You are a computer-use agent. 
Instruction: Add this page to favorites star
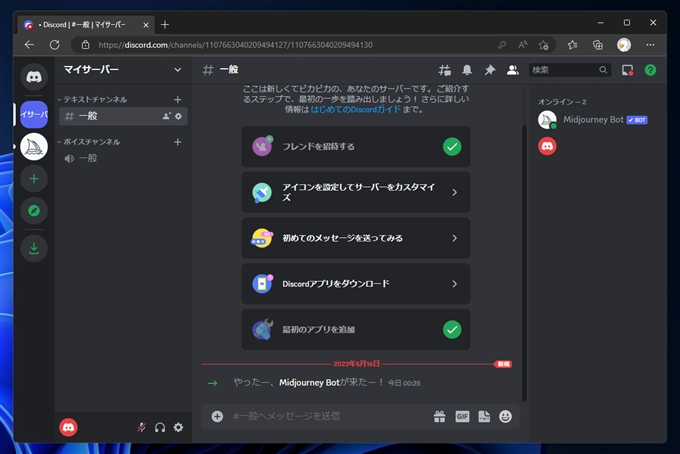point(543,45)
